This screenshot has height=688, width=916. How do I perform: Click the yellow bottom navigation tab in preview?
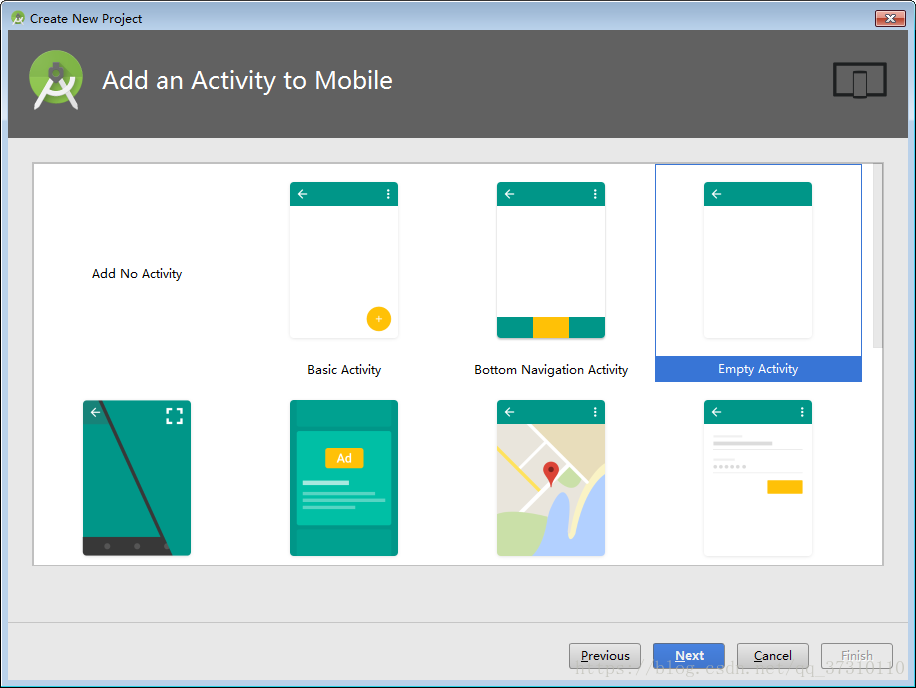click(x=551, y=328)
